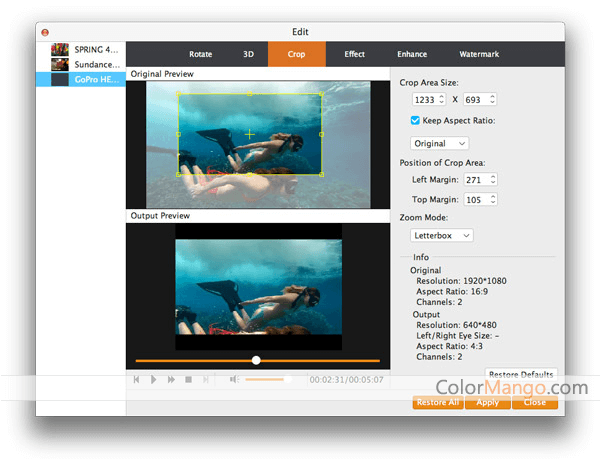Screen dimensions: 600x465
Task: Click the fast forward button
Action: (171, 380)
